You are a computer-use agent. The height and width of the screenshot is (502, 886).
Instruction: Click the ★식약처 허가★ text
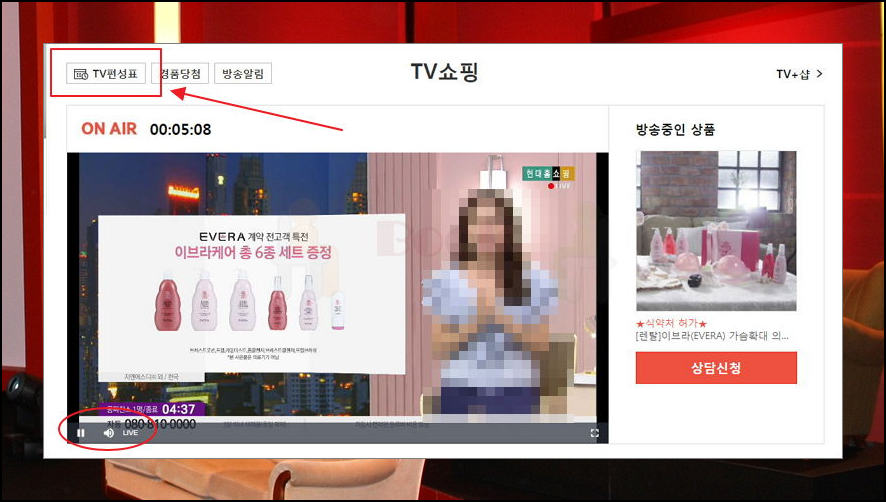671,323
